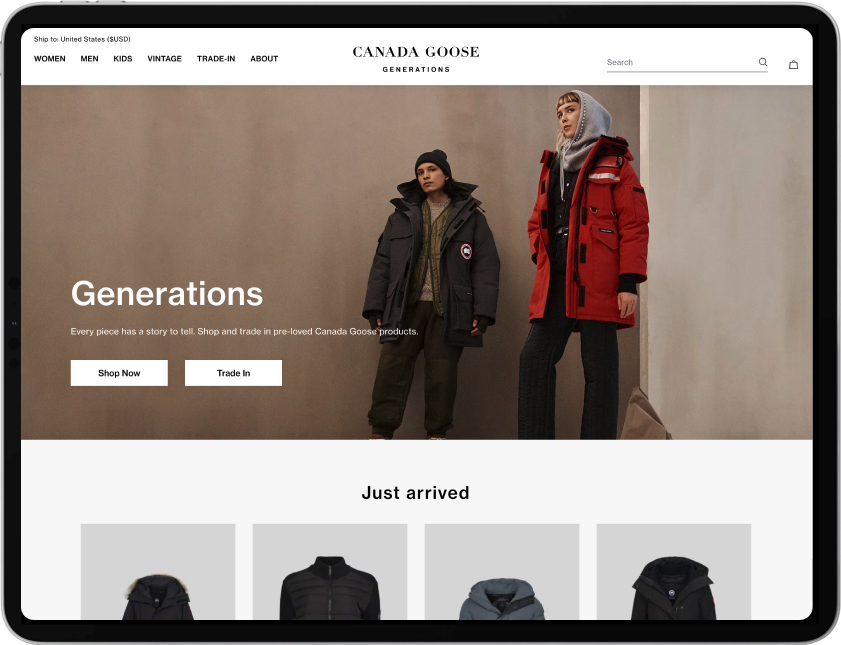The height and width of the screenshot is (645, 841).
Task: Go to the VINTAGE section
Action: click(165, 58)
